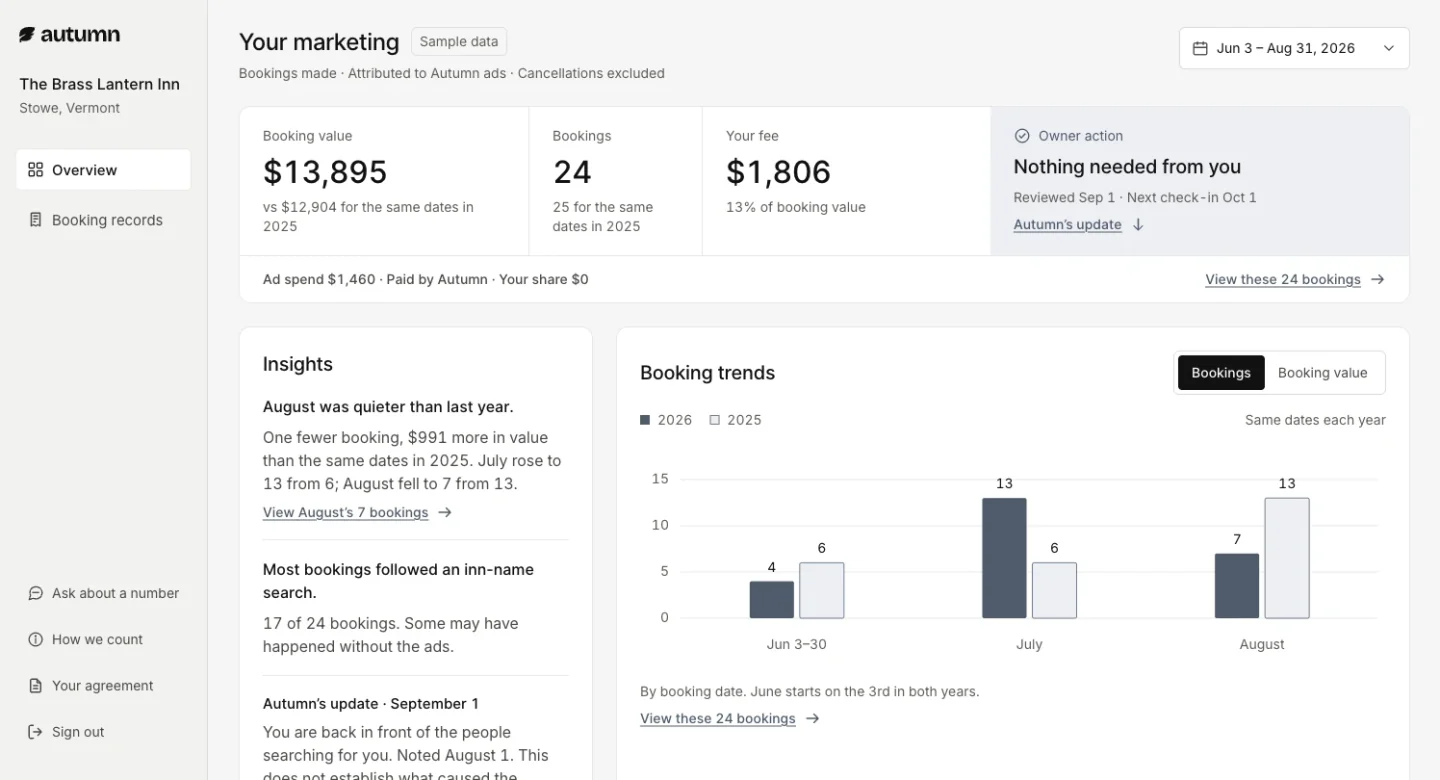Click the 'Nothing needed from you' heading
The width and height of the screenshot is (1440, 780).
point(1127,167)
